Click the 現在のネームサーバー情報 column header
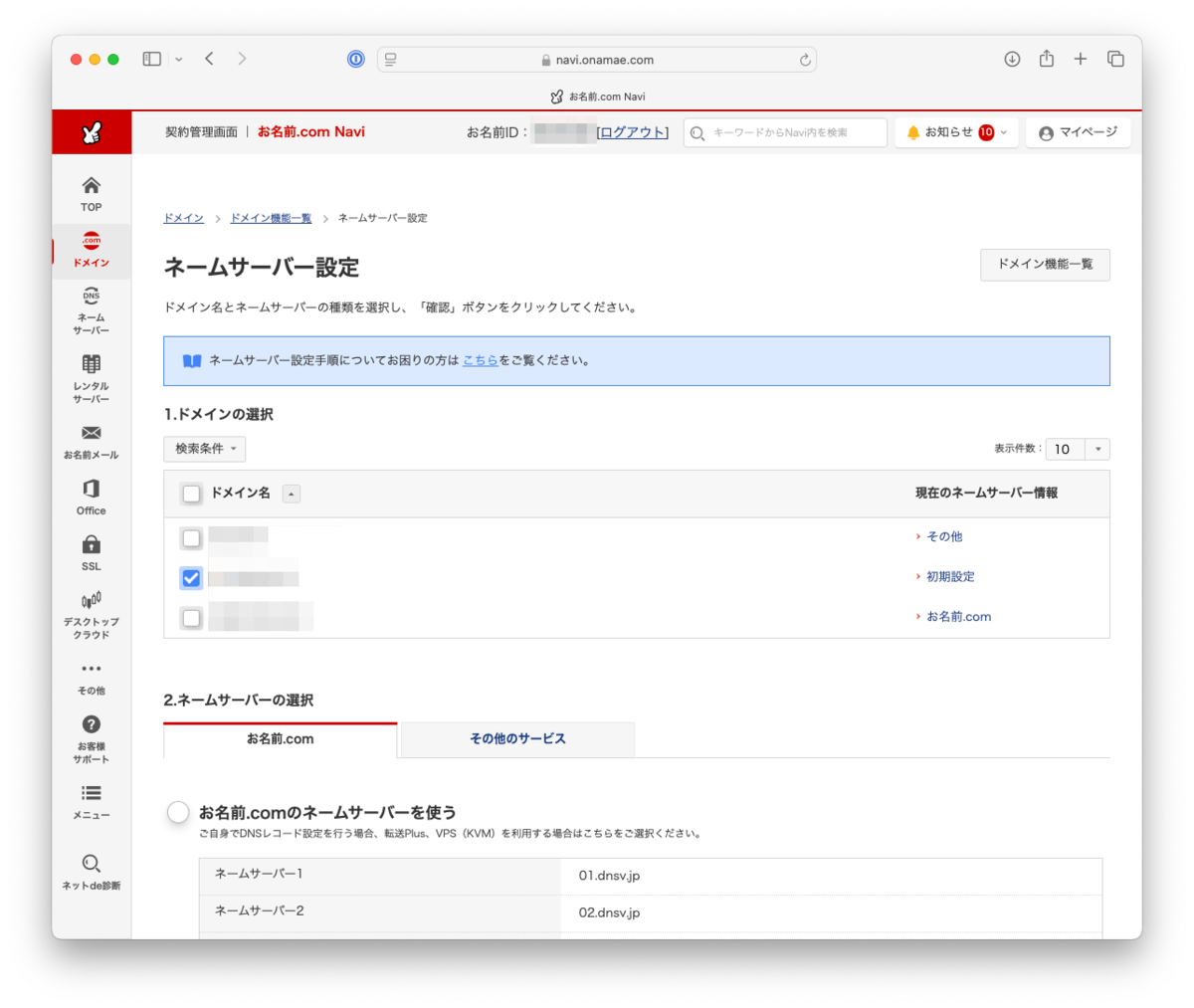 (x=986, y=493)
